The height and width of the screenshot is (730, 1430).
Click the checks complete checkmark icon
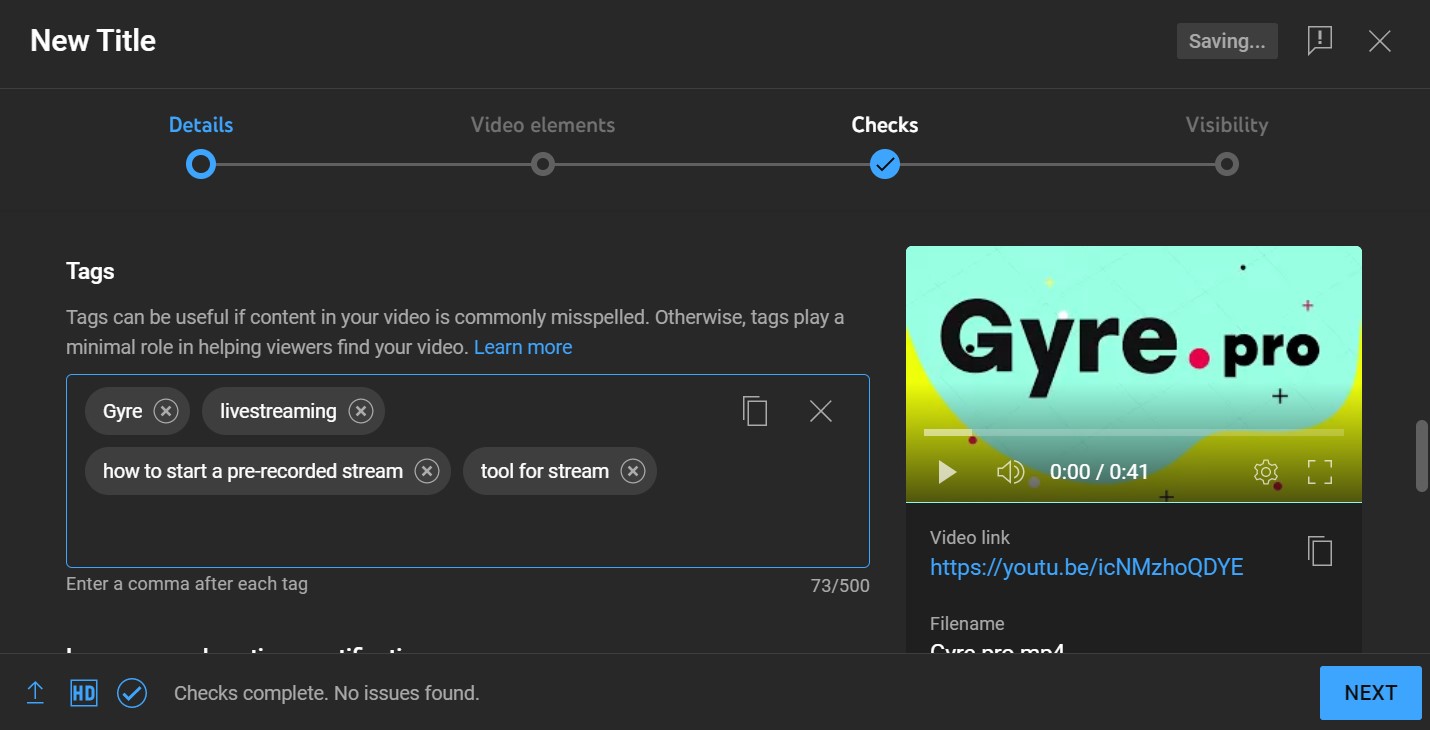click(132, 693)
